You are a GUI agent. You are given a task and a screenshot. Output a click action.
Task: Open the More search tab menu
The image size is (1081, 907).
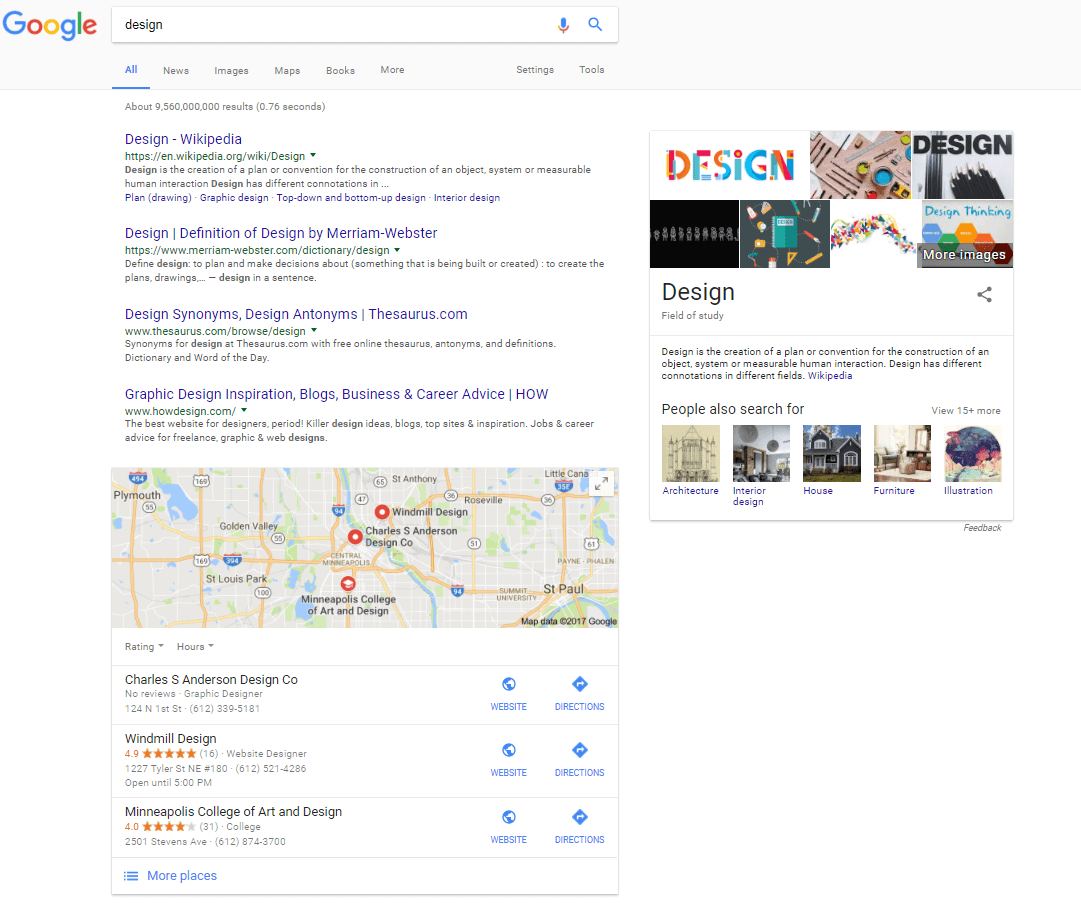(x=392, y=70)
